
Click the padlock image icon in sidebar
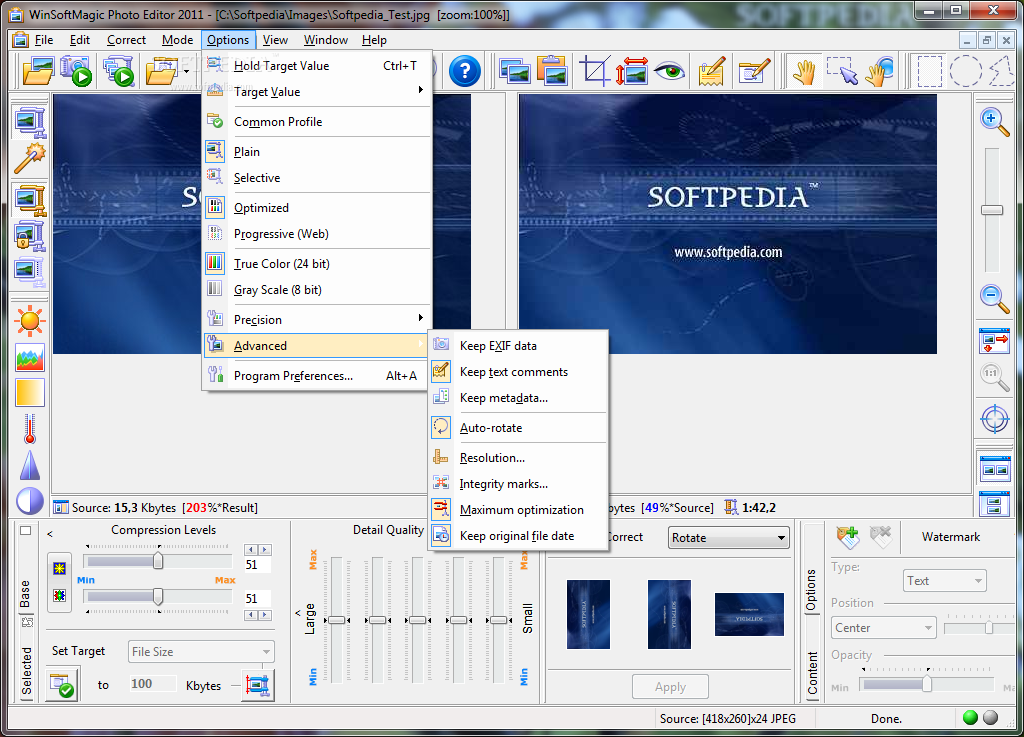tap(30, 235)
